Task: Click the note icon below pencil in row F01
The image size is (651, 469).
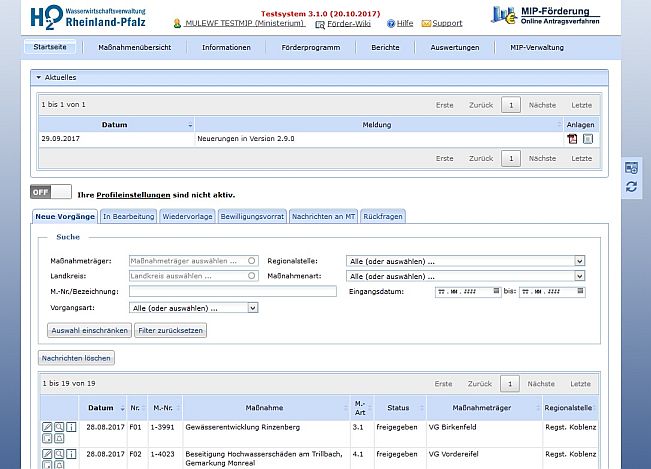Action: tap(47, 438)
